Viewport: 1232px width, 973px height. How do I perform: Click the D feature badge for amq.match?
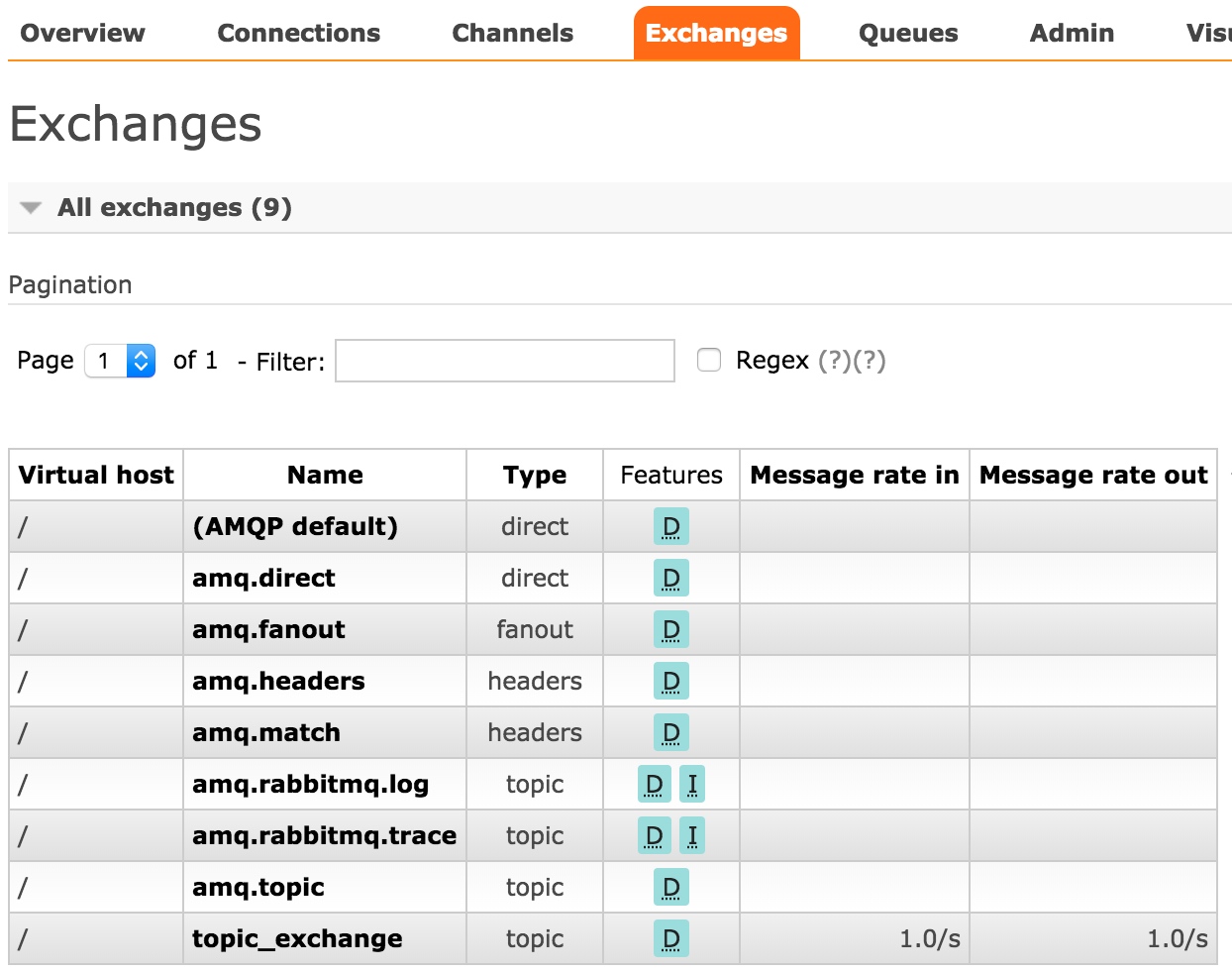click(670, 732)
